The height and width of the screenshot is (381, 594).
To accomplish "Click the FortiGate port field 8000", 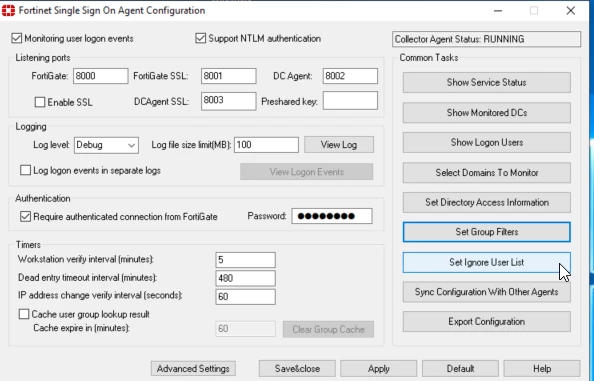I will pyautogui.click(x=100, y=76).
